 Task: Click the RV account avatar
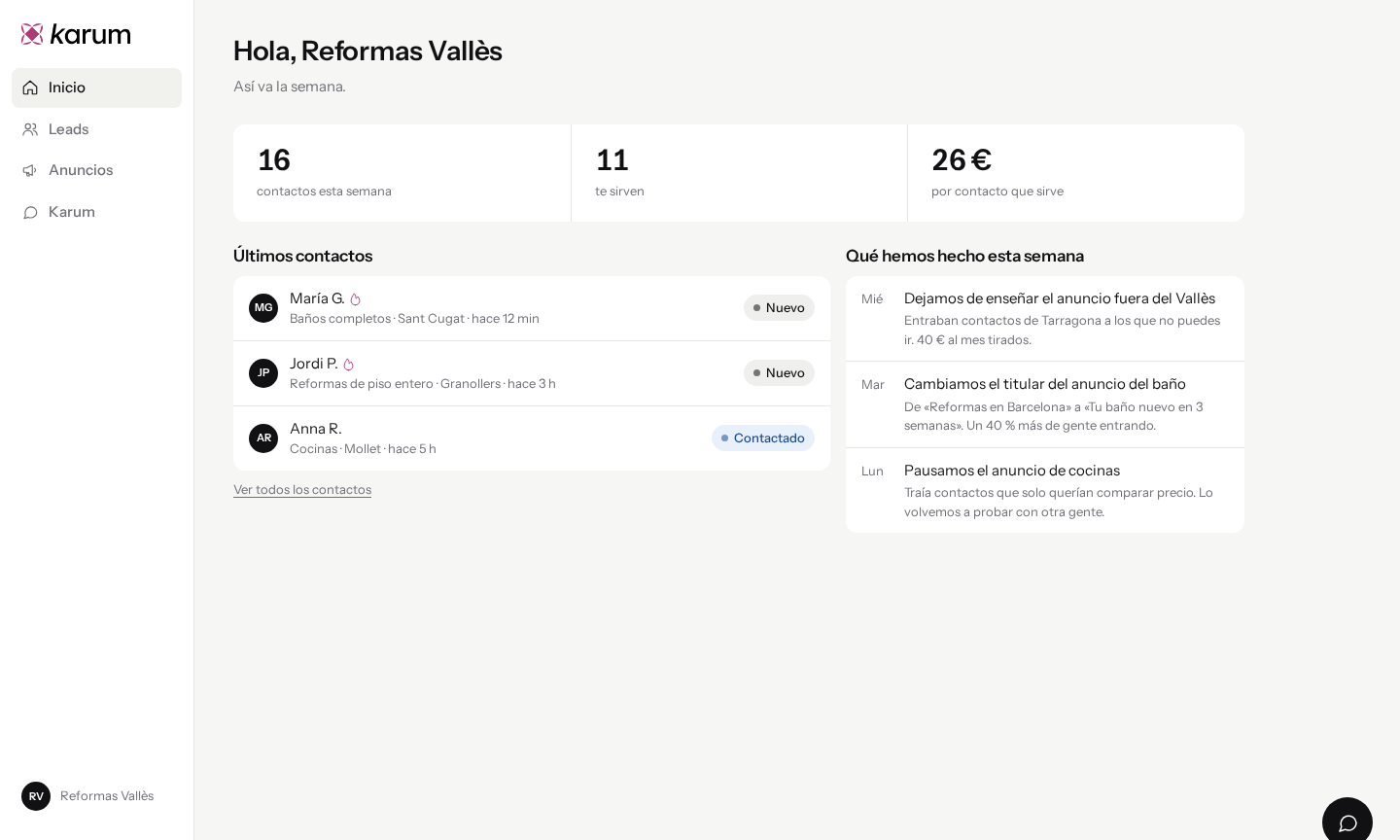click(x=36, y=796)
